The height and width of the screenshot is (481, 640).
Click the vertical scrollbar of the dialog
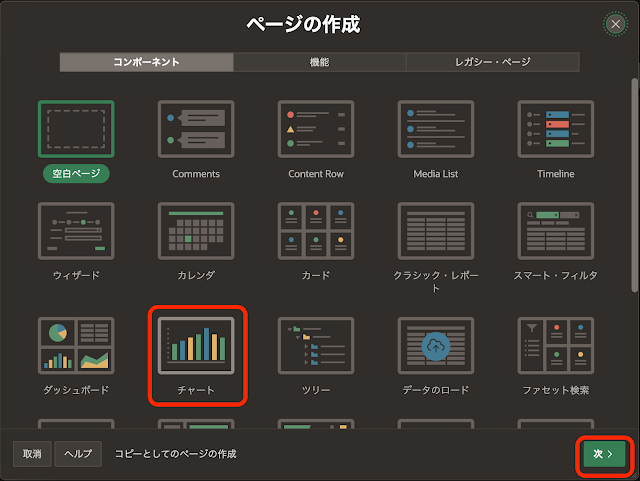tap(634, 185)
